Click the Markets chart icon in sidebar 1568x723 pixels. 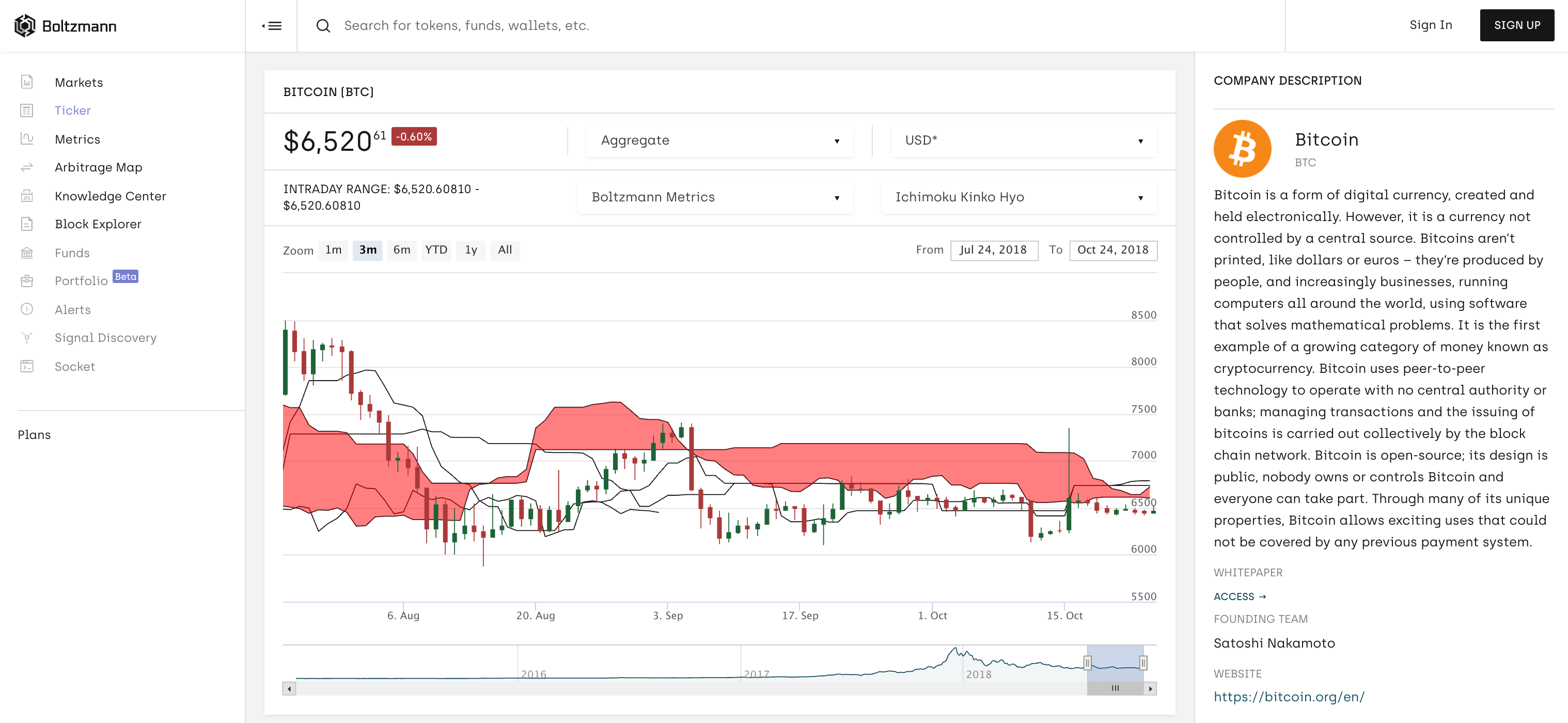click(27, 82)
